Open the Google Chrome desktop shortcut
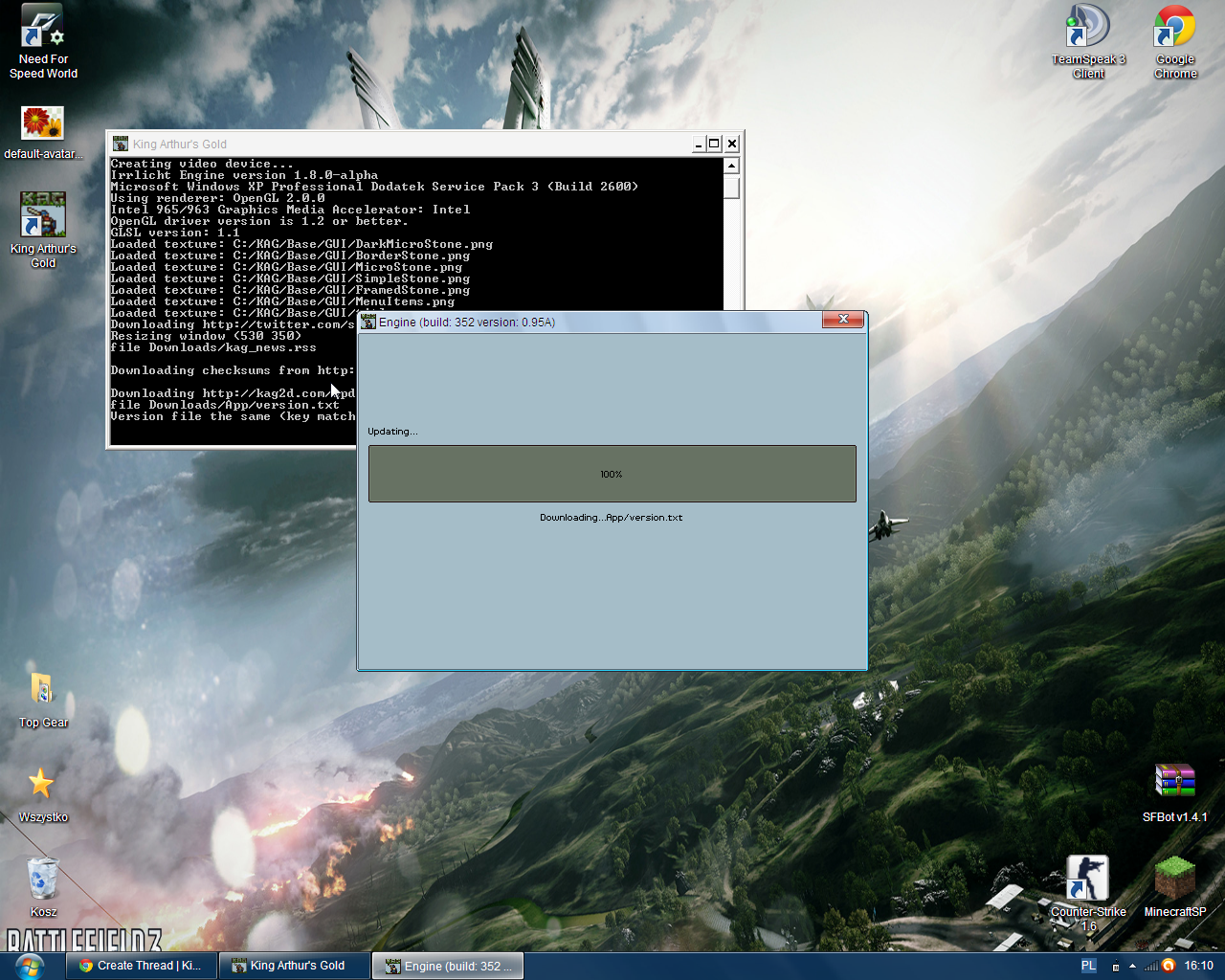 point(1175,42)
